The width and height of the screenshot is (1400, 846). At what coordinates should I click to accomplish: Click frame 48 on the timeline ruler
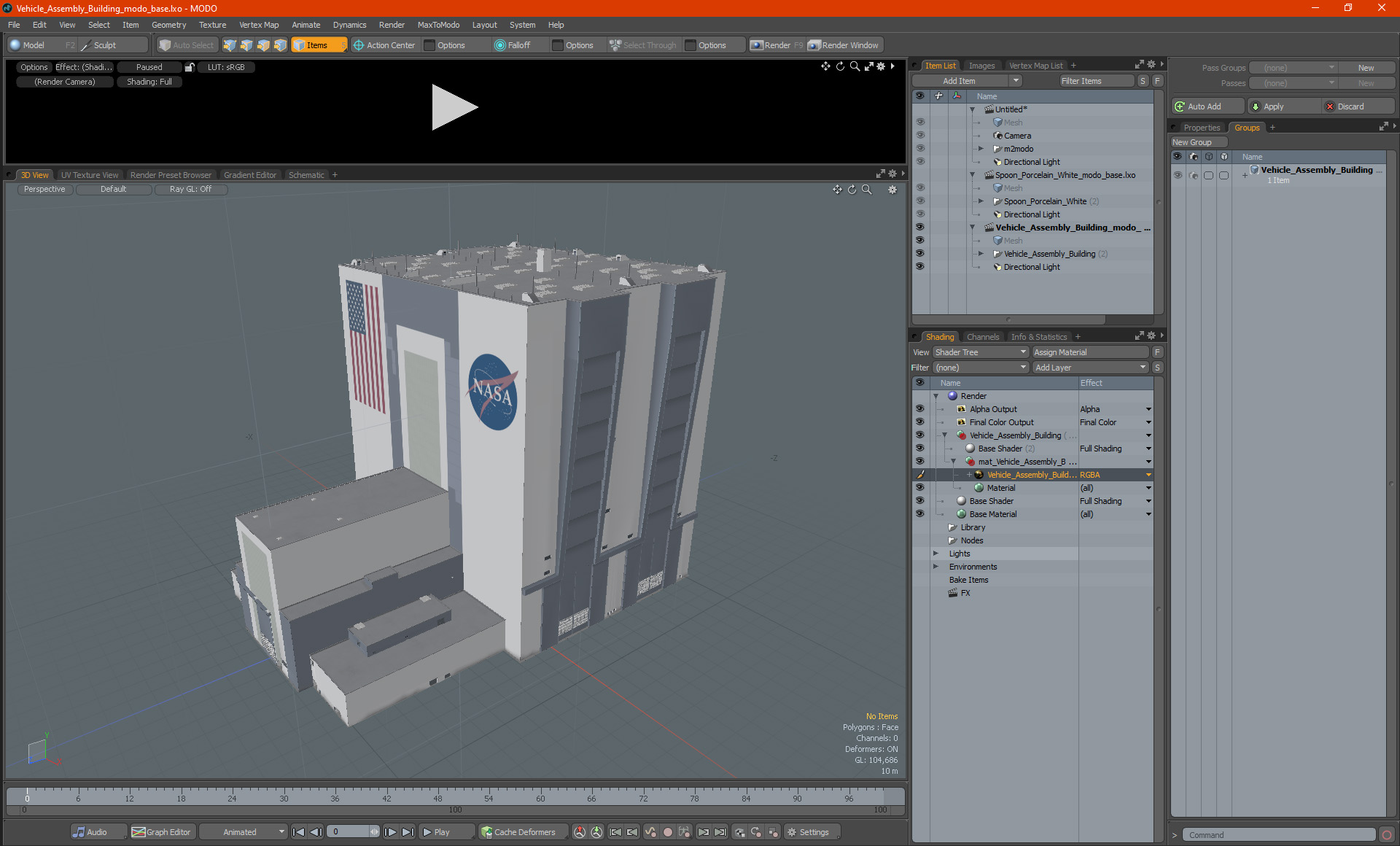tap(437, 796)
